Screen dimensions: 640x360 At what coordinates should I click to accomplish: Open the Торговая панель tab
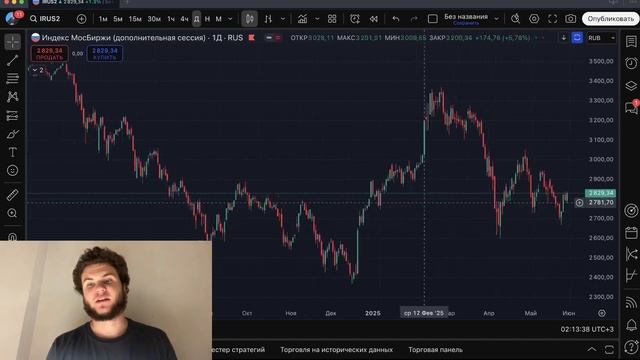pos(435,350)
